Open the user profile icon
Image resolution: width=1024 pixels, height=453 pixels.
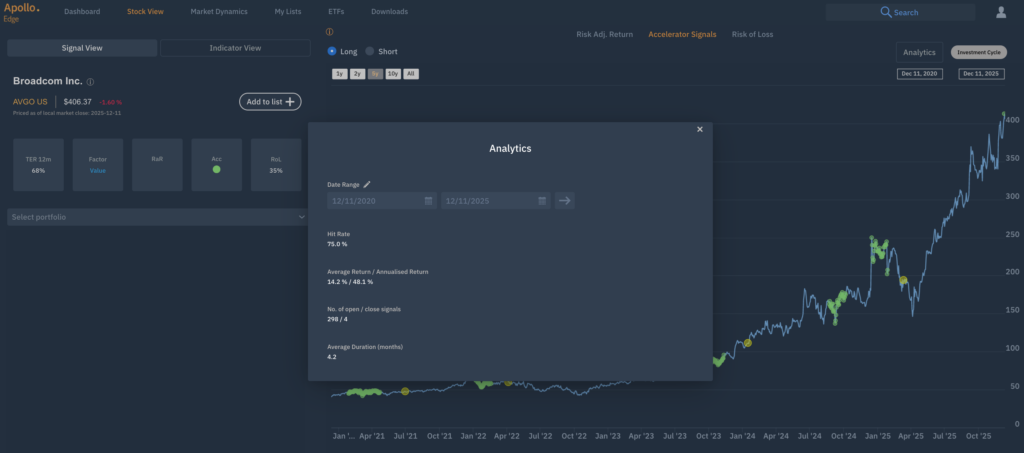pos(1001,12)
